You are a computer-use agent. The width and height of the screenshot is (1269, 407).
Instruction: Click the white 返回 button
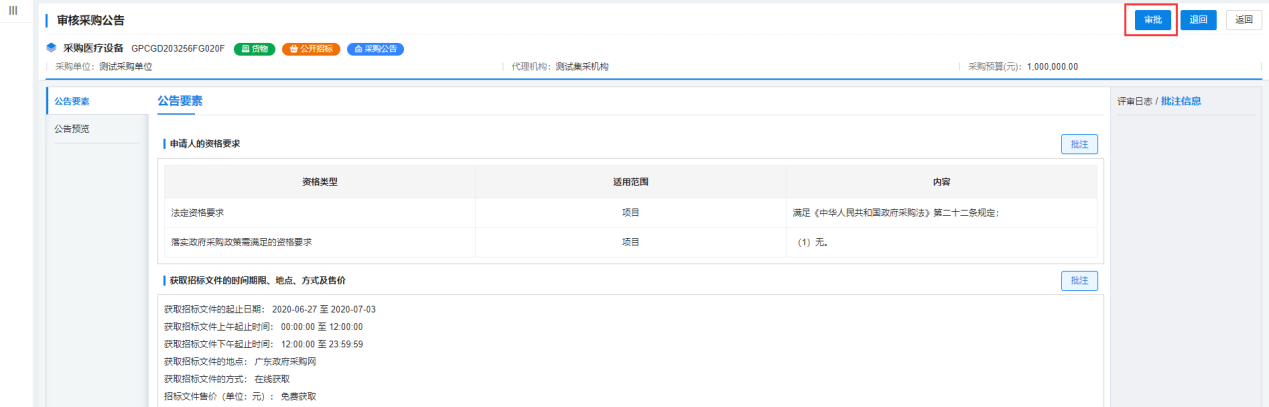coord(1243,20)
